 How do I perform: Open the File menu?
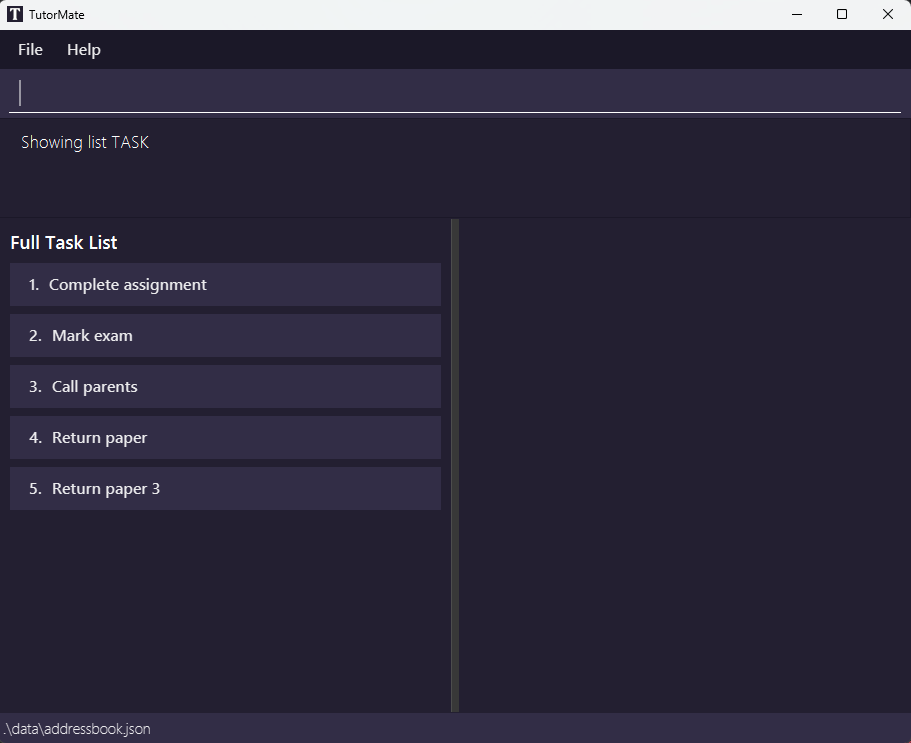(30, 50)
